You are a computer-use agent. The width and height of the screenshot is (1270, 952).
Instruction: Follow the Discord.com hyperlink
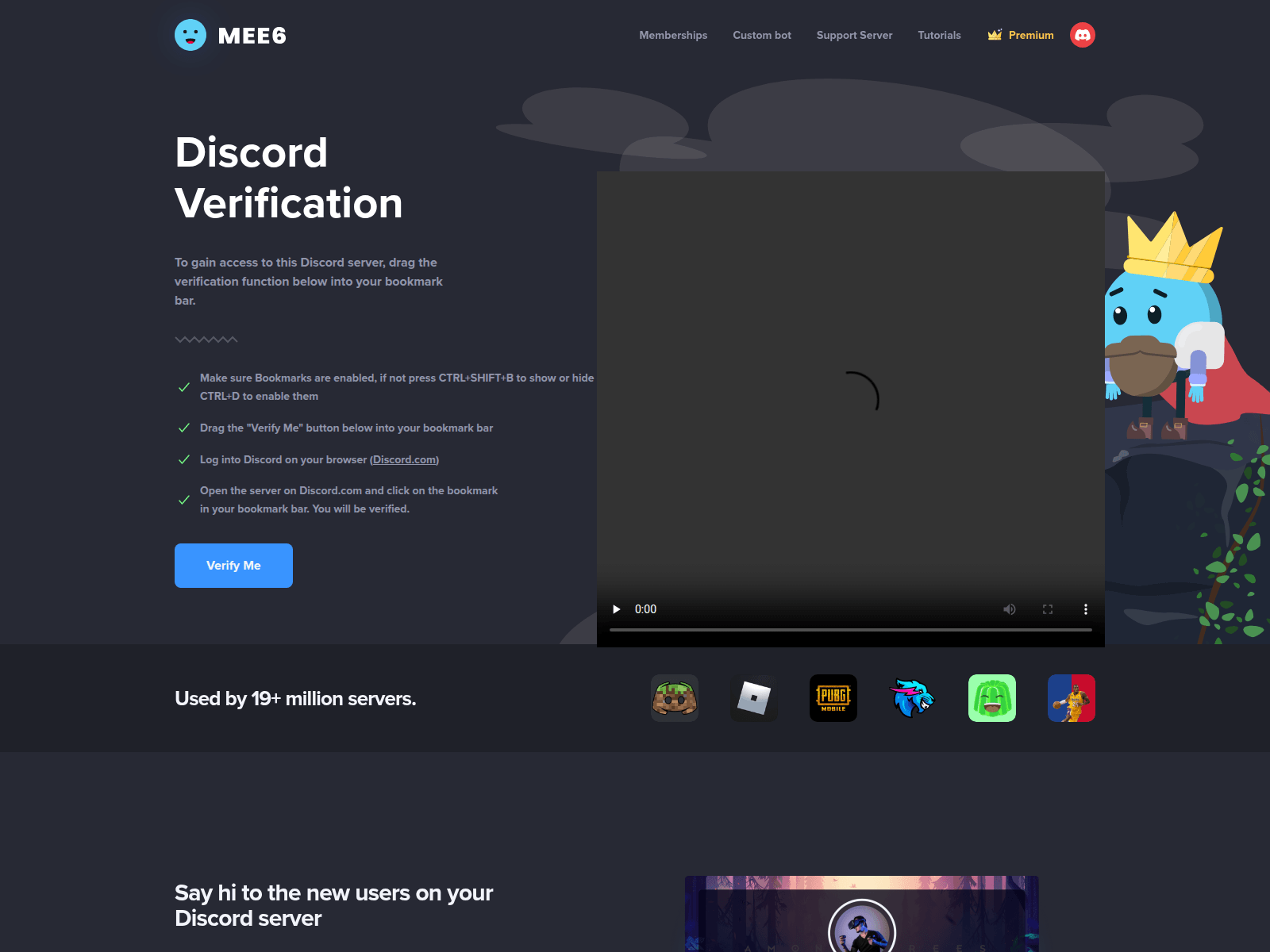[x=404, y=459]
